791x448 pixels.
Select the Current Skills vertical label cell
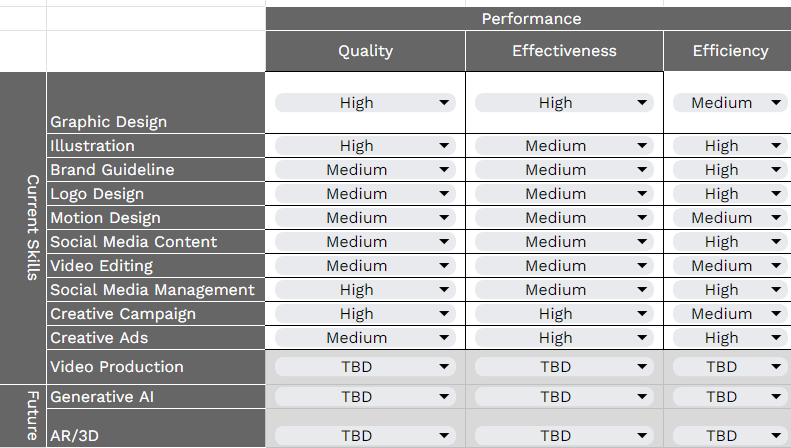[x=31, y=228]
